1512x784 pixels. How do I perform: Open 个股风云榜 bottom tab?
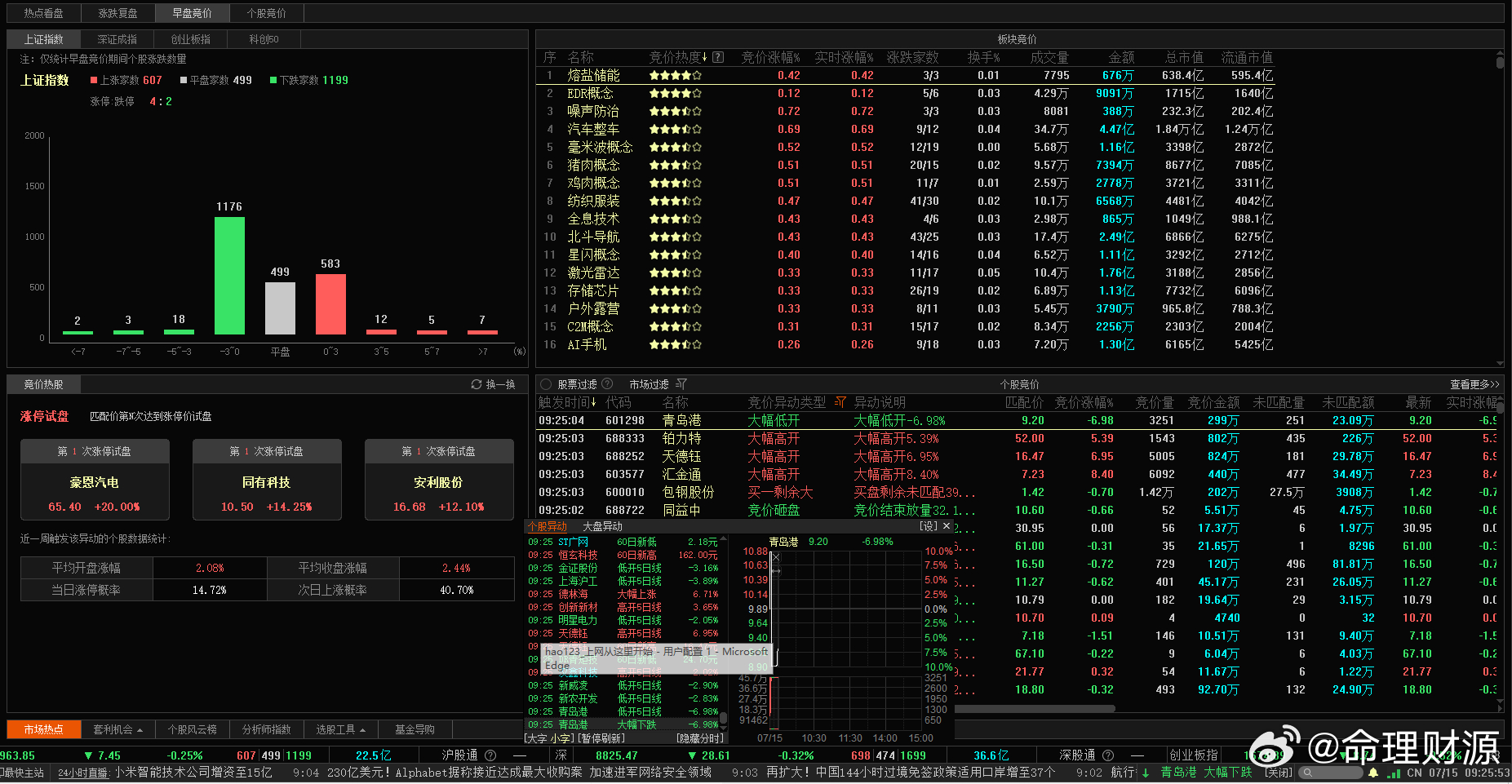tap(193, 729)
